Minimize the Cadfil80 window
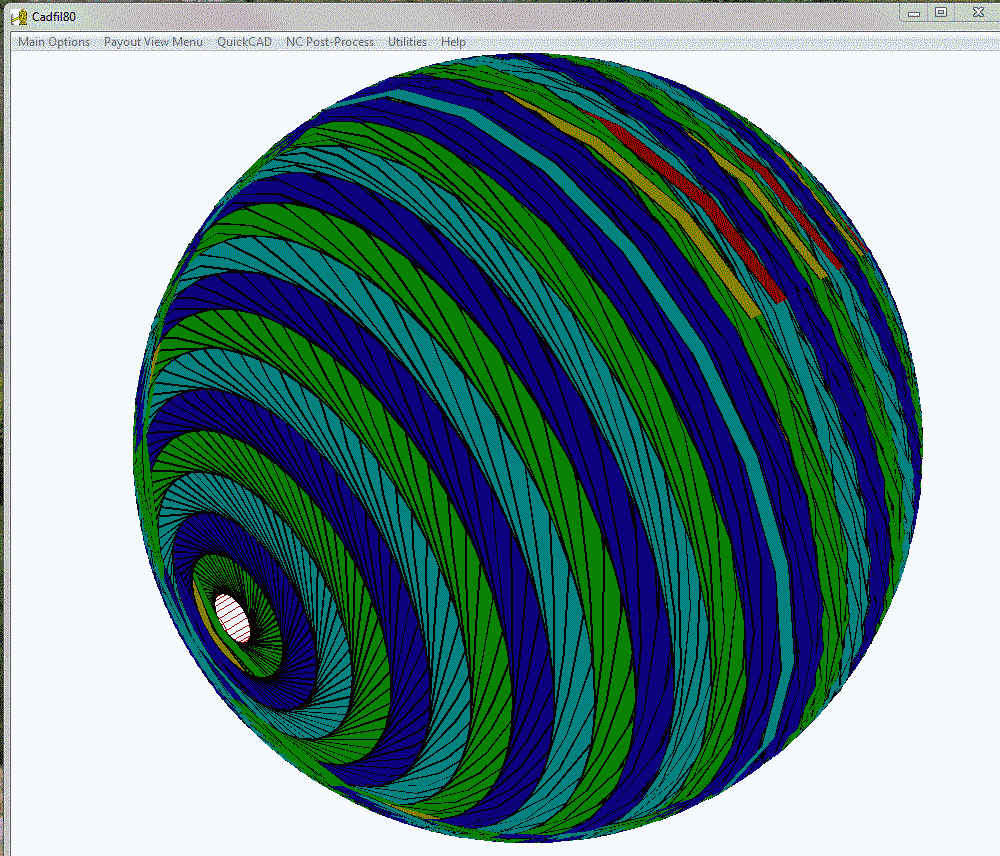Viewport: 1000px width, 856px height. click(x=913, y=13)
